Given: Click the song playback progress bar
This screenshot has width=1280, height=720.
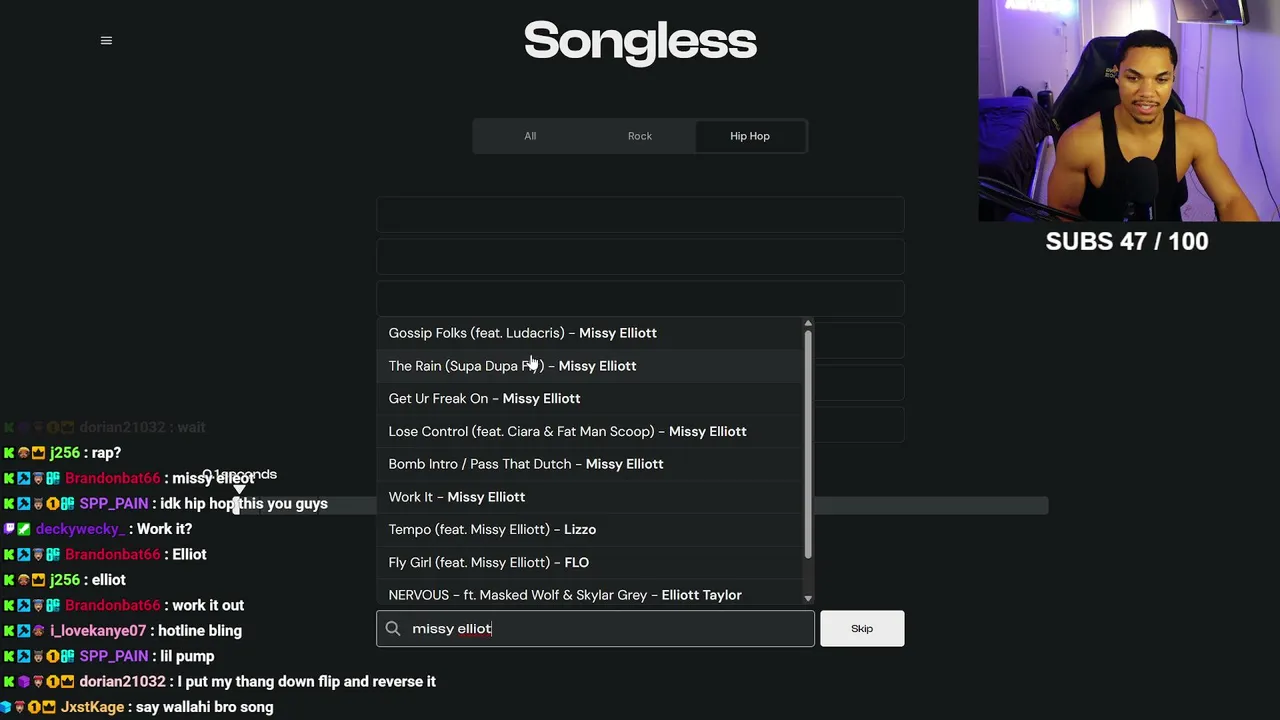Looking at the screenshot, I should [x=640, y=505].
